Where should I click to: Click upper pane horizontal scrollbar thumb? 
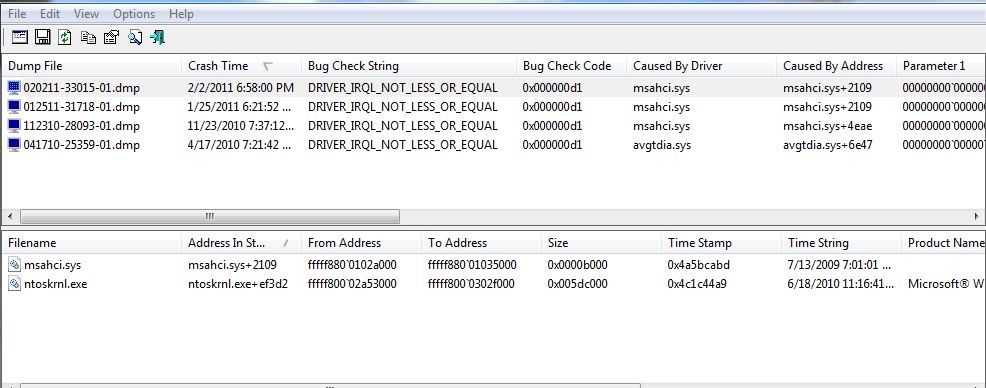(x=210, y=216)
